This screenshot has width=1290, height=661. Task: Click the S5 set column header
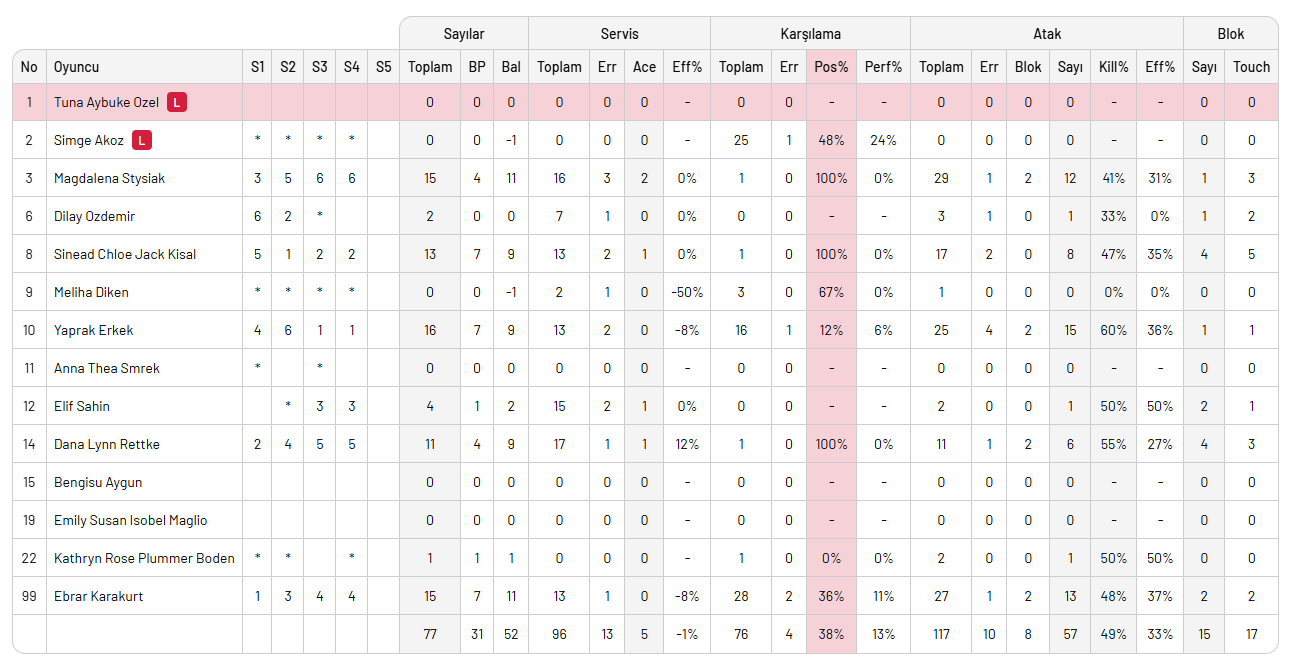point(383,67)
